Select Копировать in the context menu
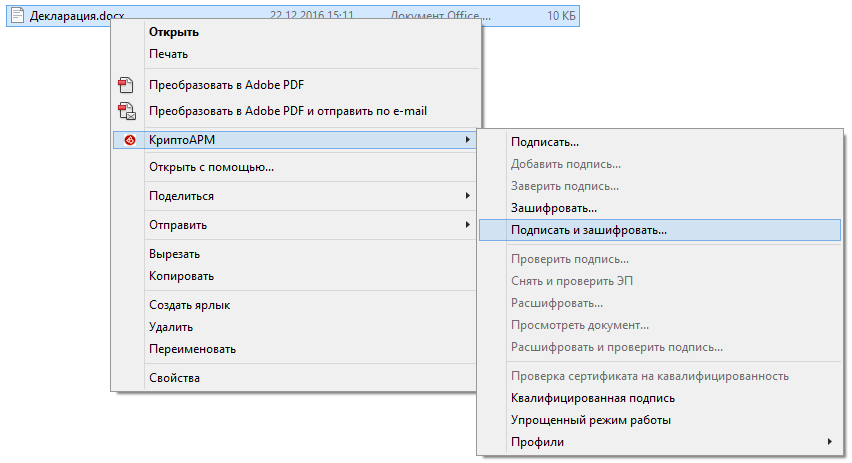The image size is (852, 463). click(181, 276)
